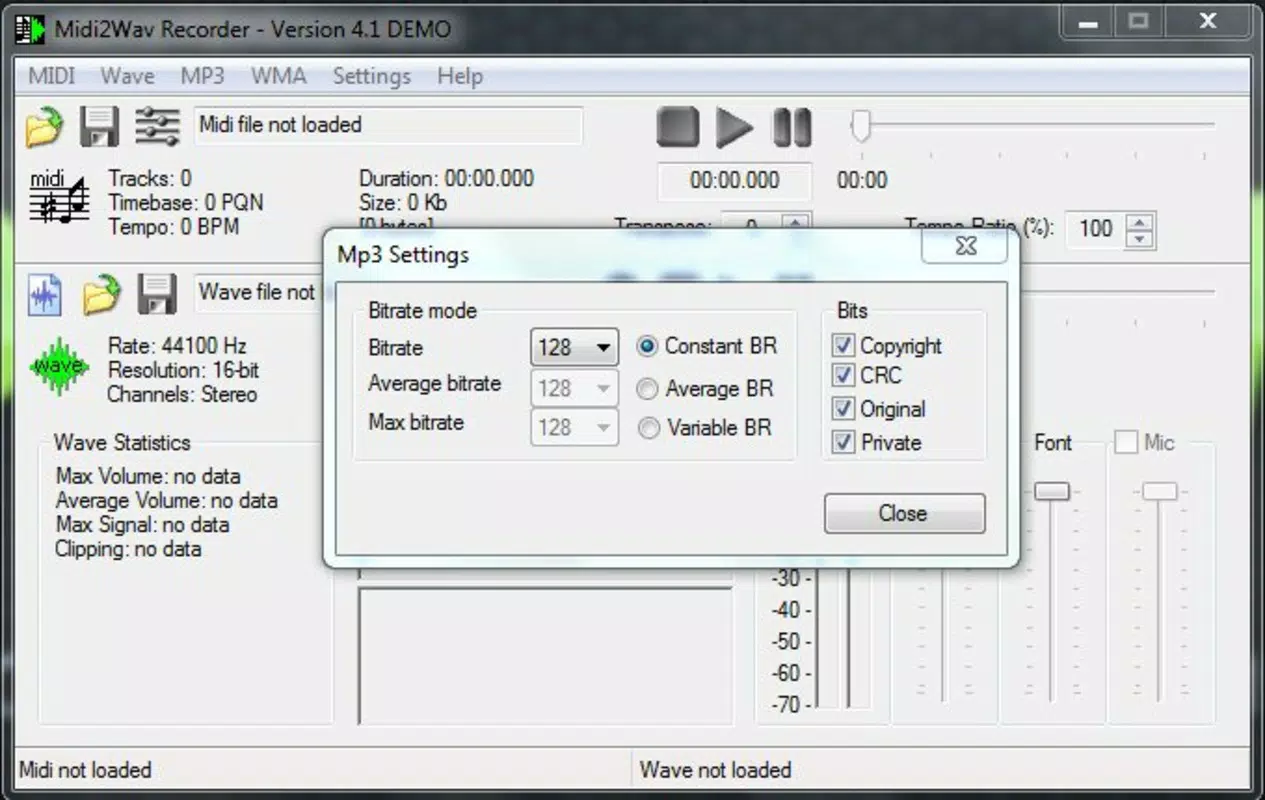The width and height of the screenshot is (1265, 800).
Task: Click the 'Clipping: no data' text
Action: 128,548
